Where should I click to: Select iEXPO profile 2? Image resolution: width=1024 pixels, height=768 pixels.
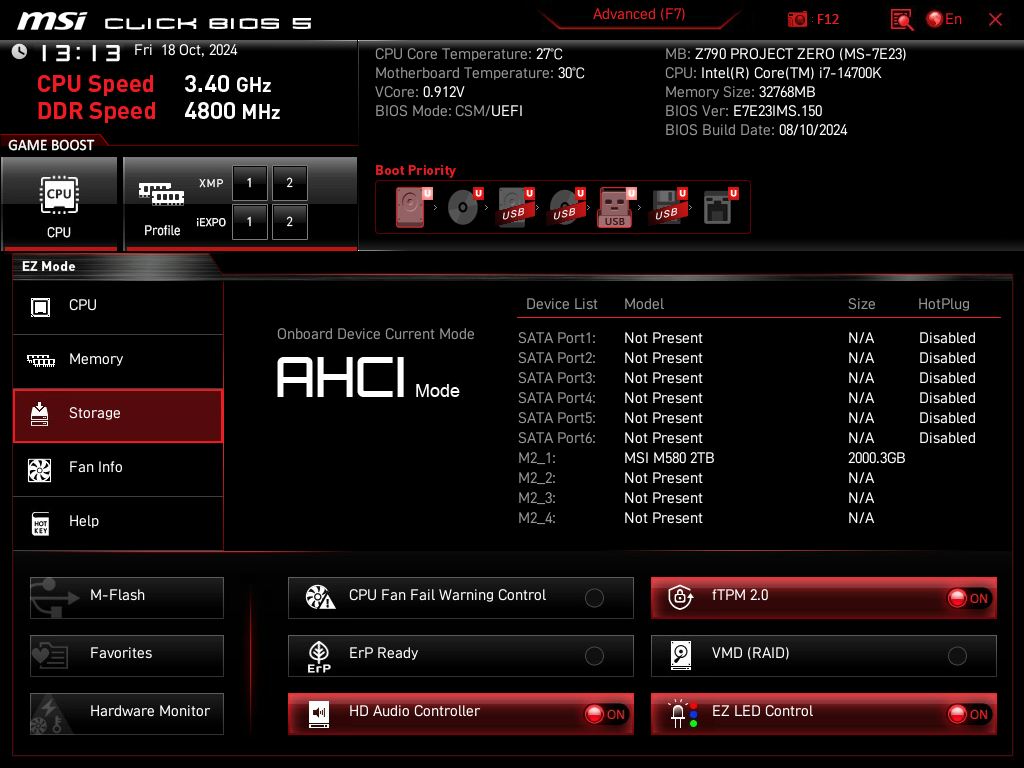(x=289, y=222)
